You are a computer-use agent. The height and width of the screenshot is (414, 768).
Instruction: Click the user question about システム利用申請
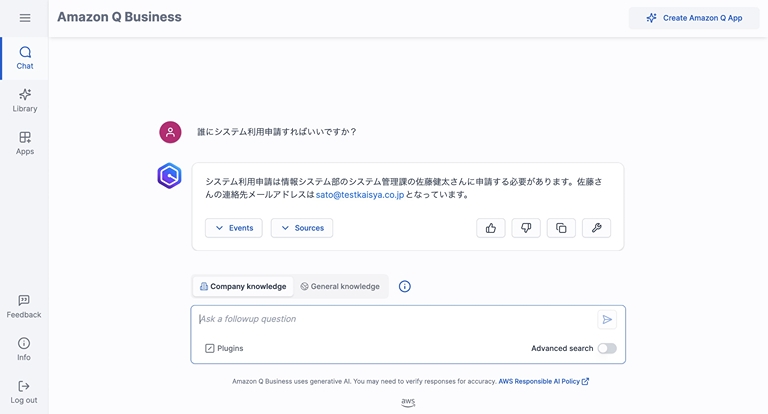tap(277, 132)
